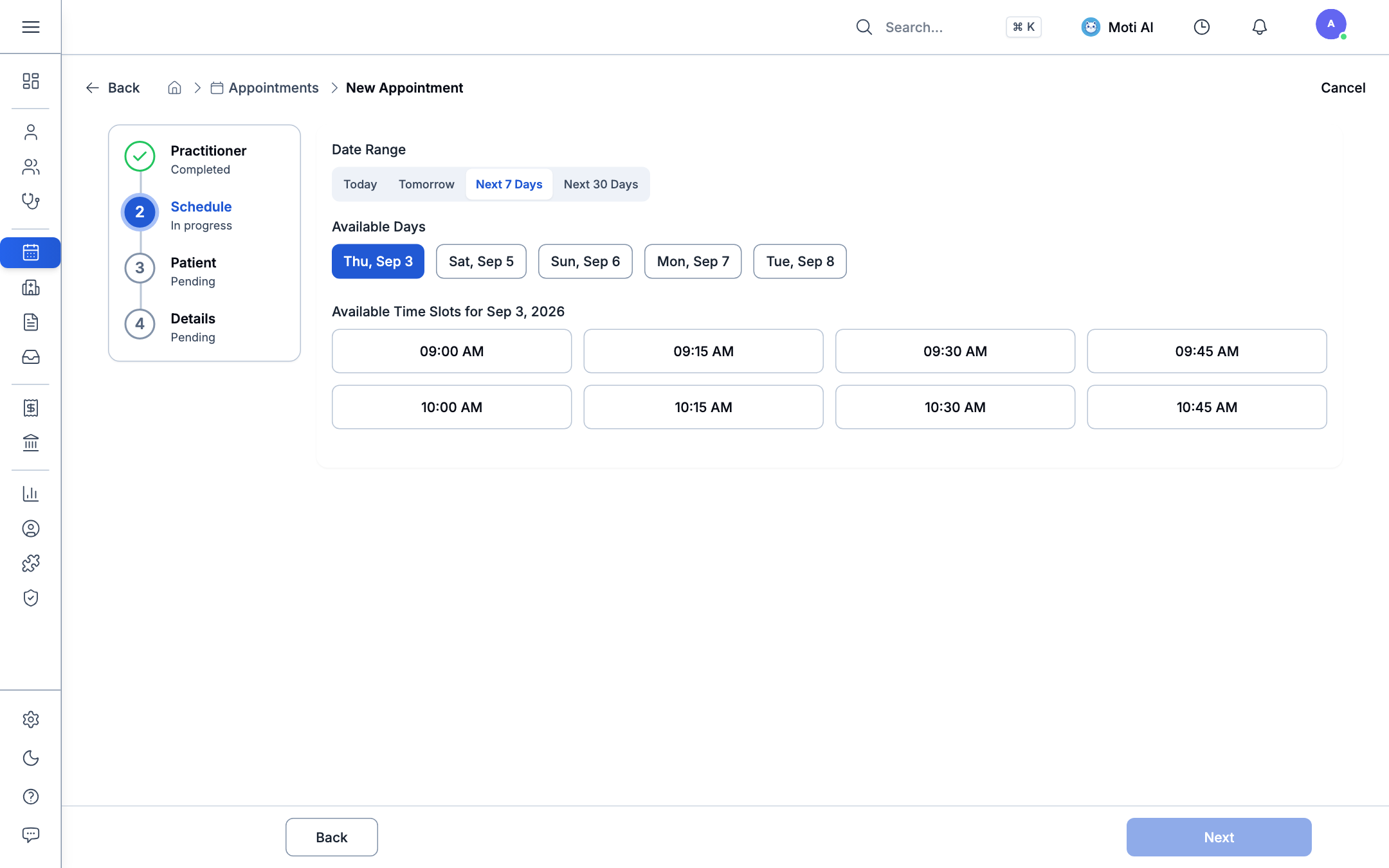Pick the 10:15 AM time slot
The width and height of the screenshot is (1389, 868).
tap(704, 407)
